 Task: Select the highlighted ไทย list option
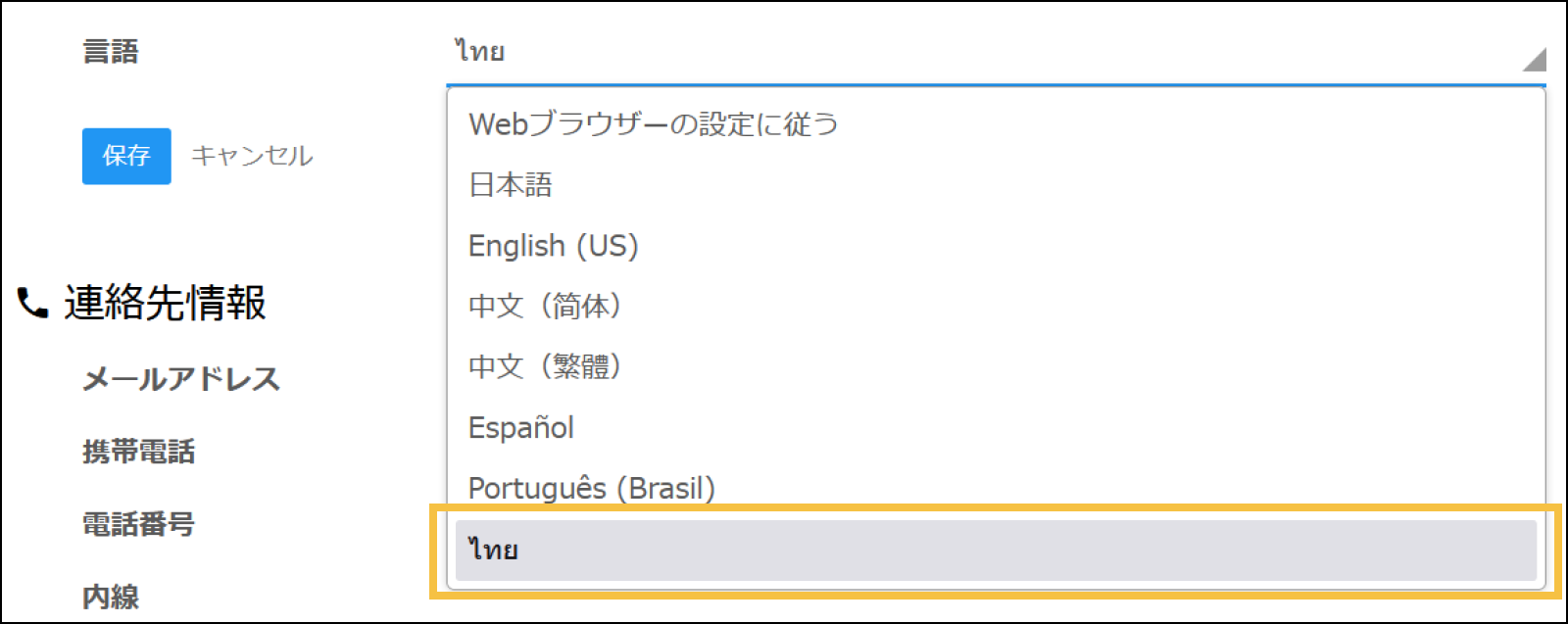pyautogui.click(x=995, y=550)
